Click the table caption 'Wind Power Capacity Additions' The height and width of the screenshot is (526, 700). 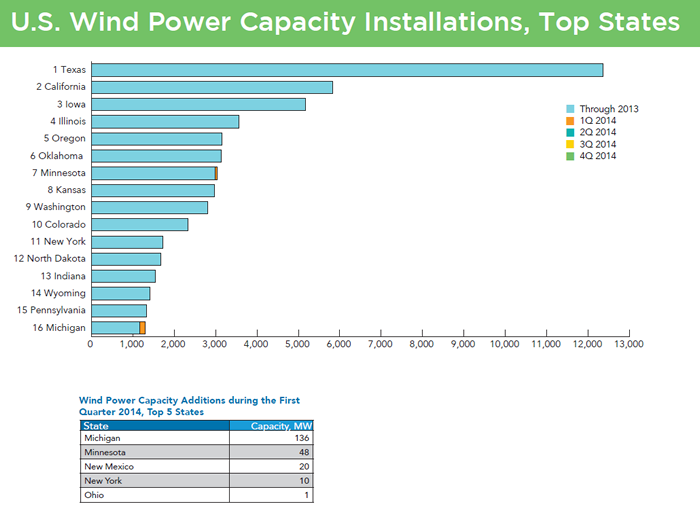[152, 400]
